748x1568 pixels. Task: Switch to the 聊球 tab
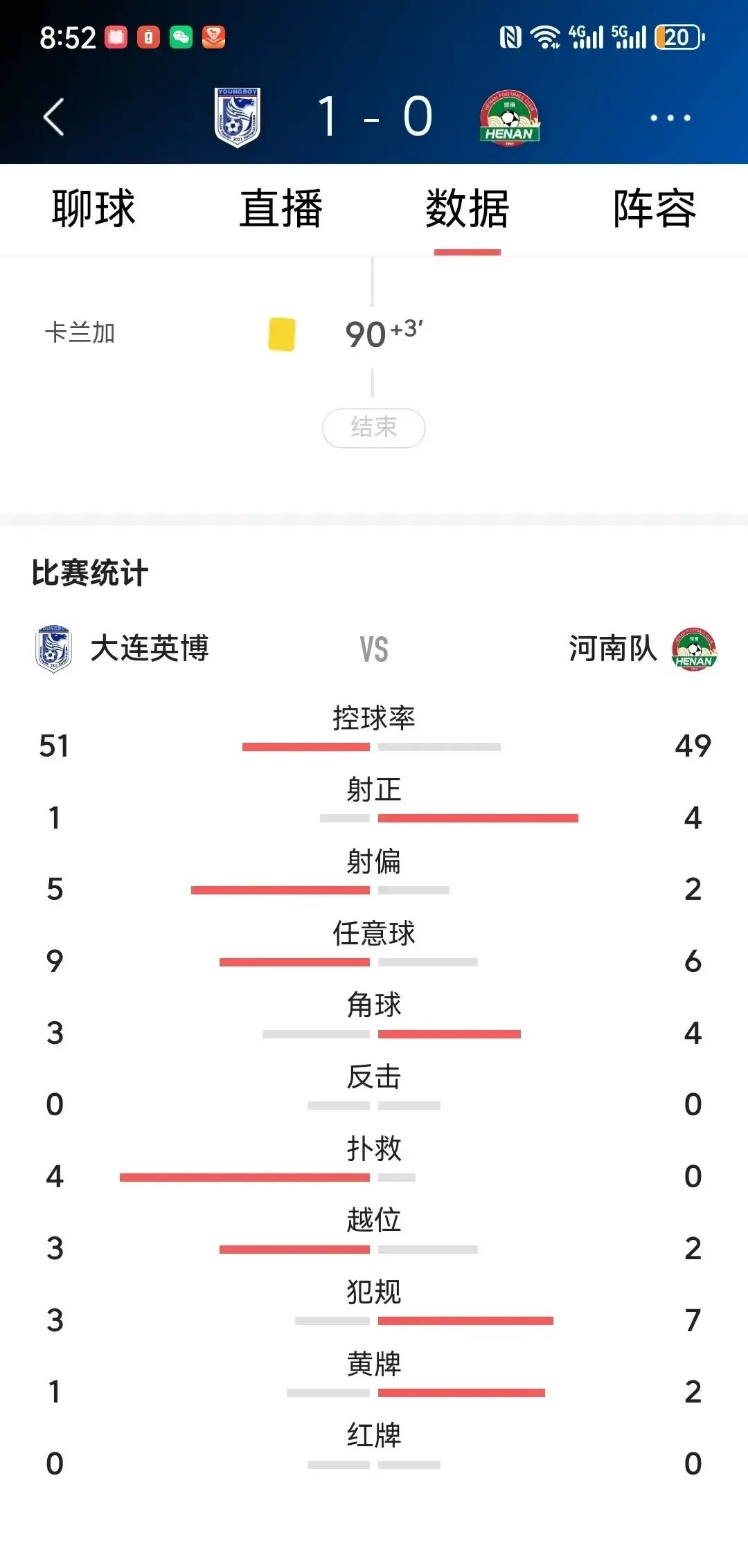[x=93, y=208]
